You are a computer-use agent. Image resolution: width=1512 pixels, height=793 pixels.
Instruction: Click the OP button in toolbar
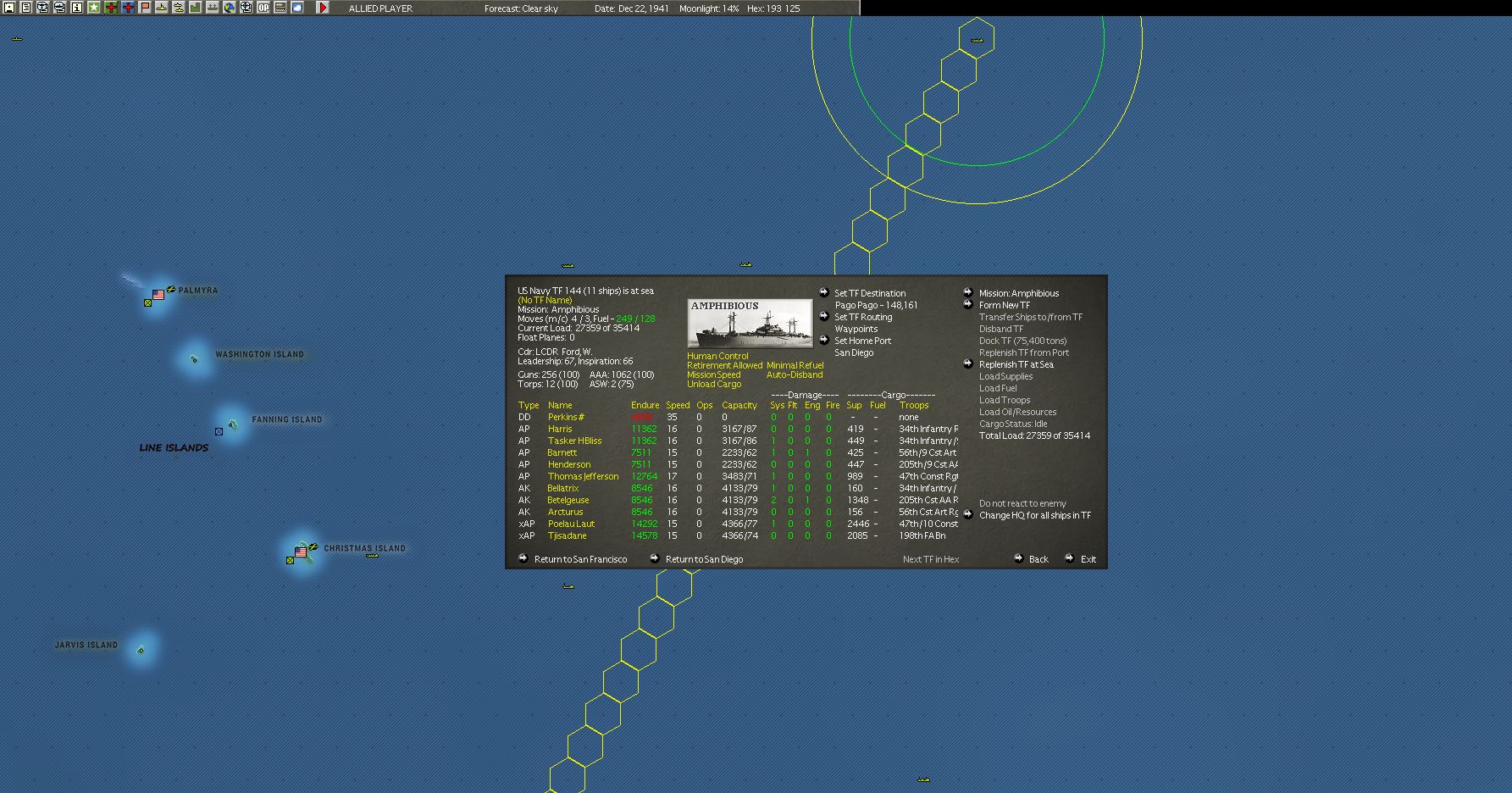pyautogui.click(x=263, y=8)
